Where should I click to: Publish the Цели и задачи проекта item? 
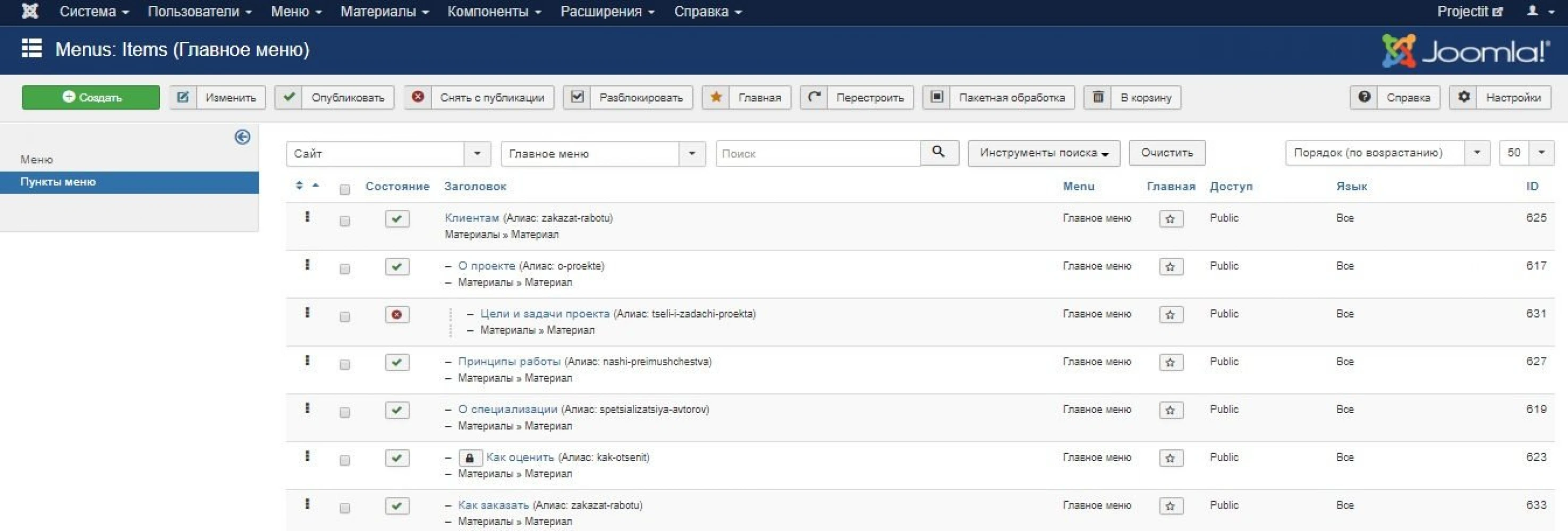click(397, 315)
